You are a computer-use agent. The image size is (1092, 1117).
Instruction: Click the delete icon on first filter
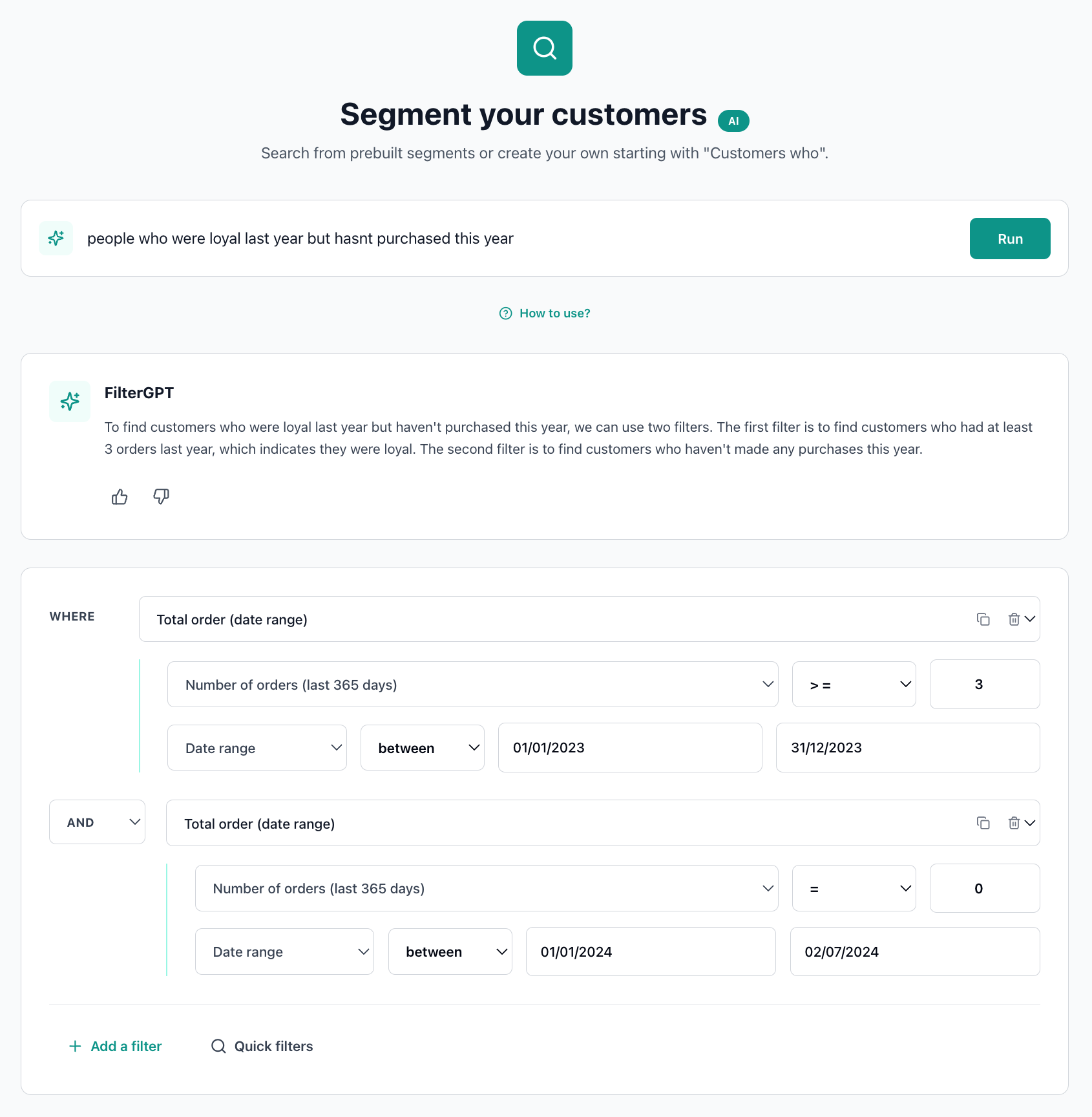(x=1013, y=619)
